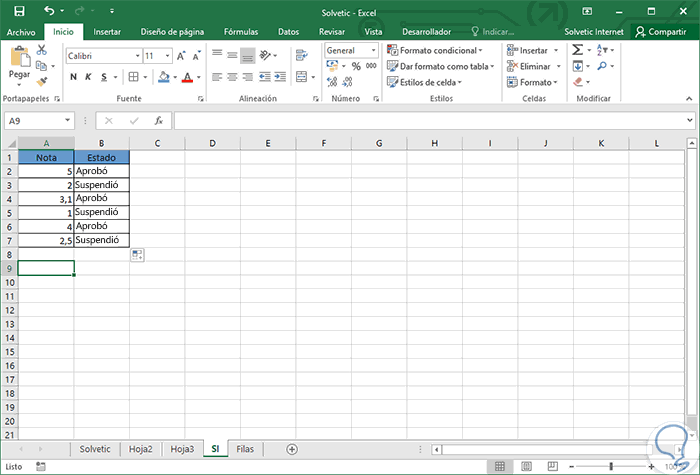Click the accounting number format icon

click(333, 66)
